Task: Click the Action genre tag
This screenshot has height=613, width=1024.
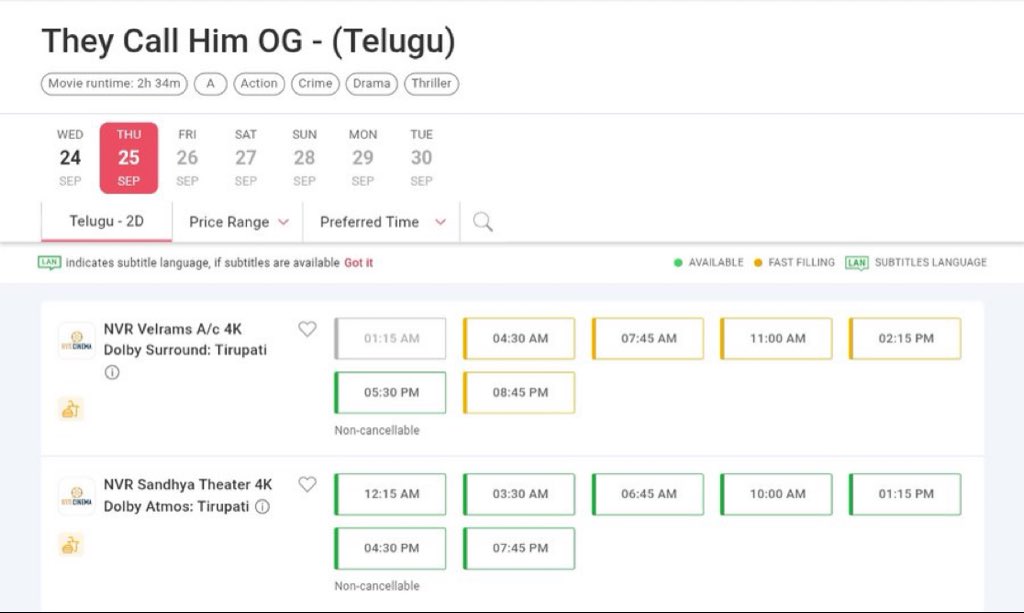Action: (259, 84)
